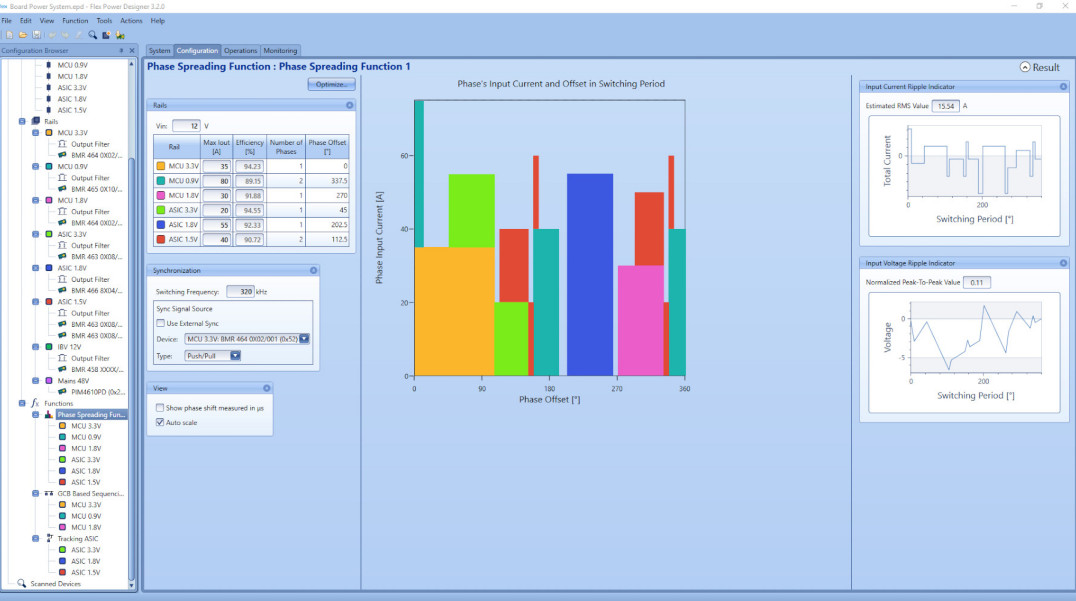Check Show phase shift measured in µs

coord(161,408)
